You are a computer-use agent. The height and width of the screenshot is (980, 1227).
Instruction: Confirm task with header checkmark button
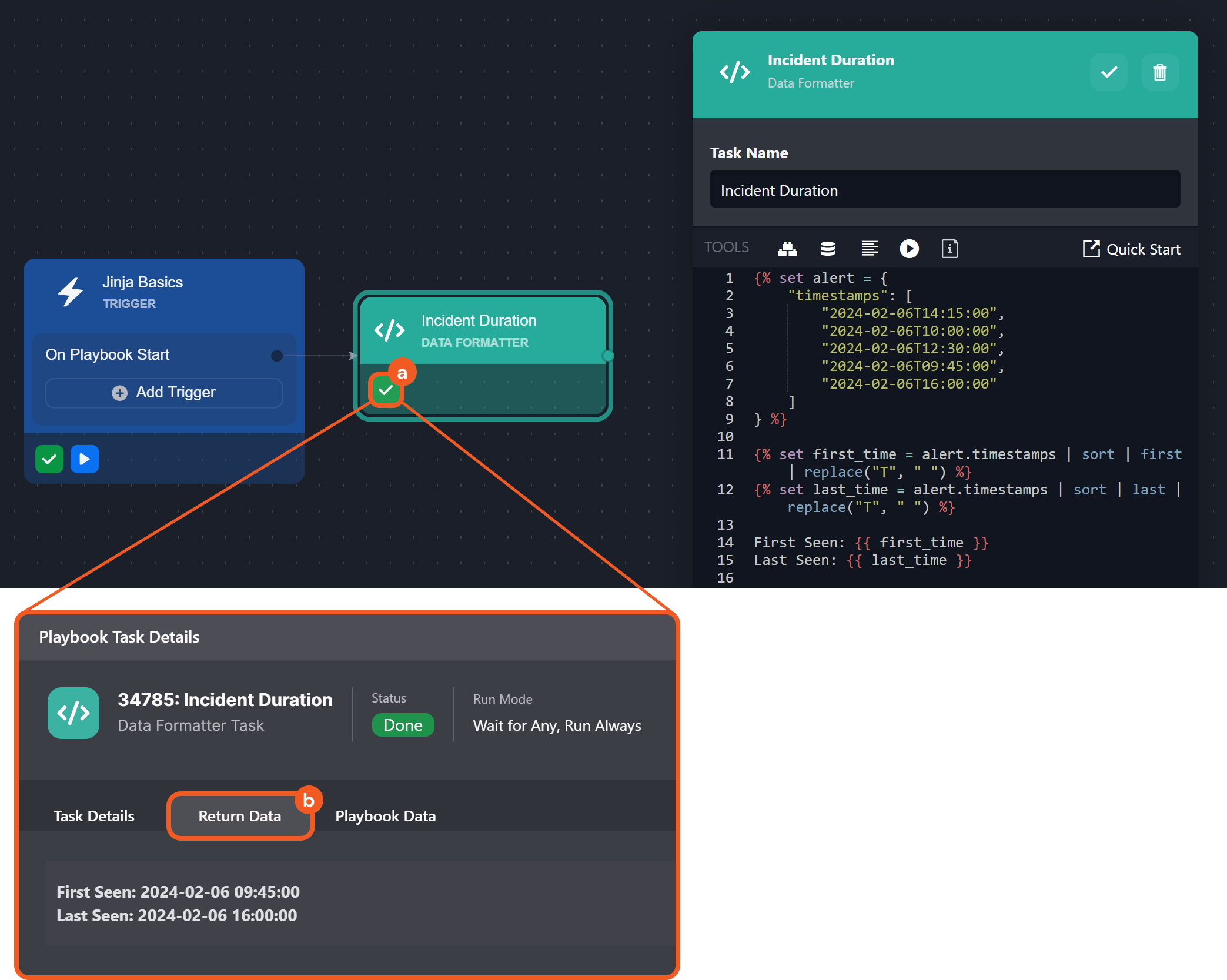pyautogui.click(x=1109, y=72)
